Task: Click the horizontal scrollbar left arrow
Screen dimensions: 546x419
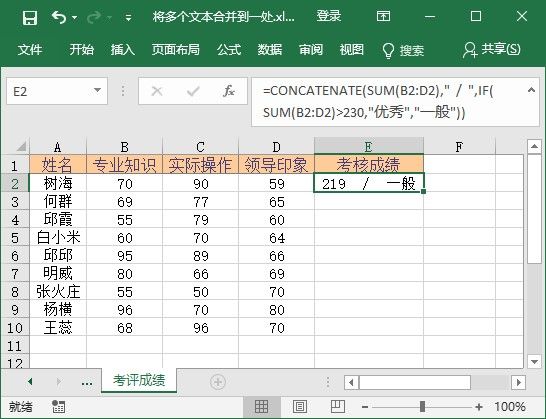Action: click(351, 382)
